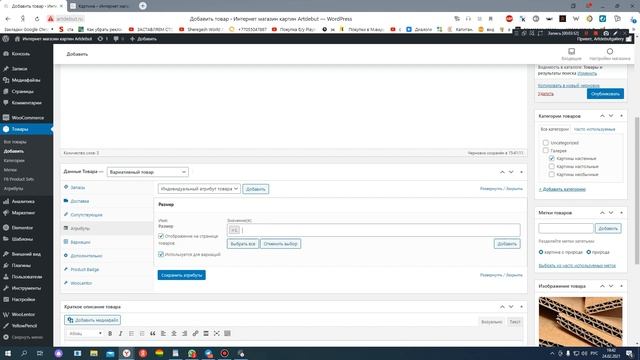Toggle Галерея category checkbox
The image size is (640, 360).
546,151
